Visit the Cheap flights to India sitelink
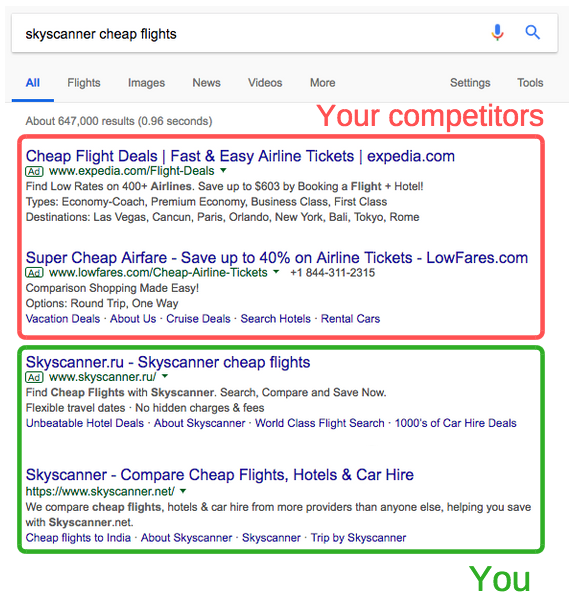The image size is (575, 603). tap(78, 538)
